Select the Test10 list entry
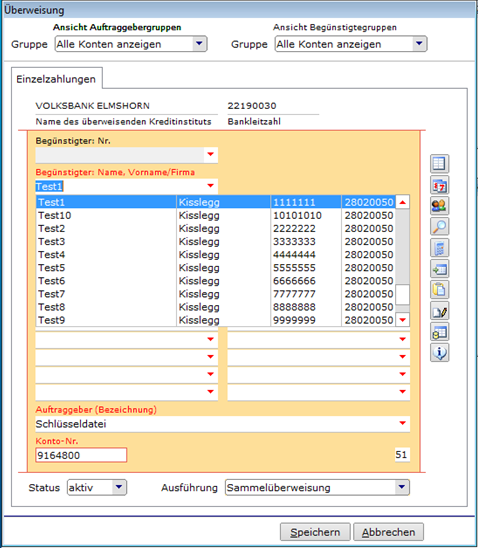The image size is (478, 548). (x=216, y=215)
